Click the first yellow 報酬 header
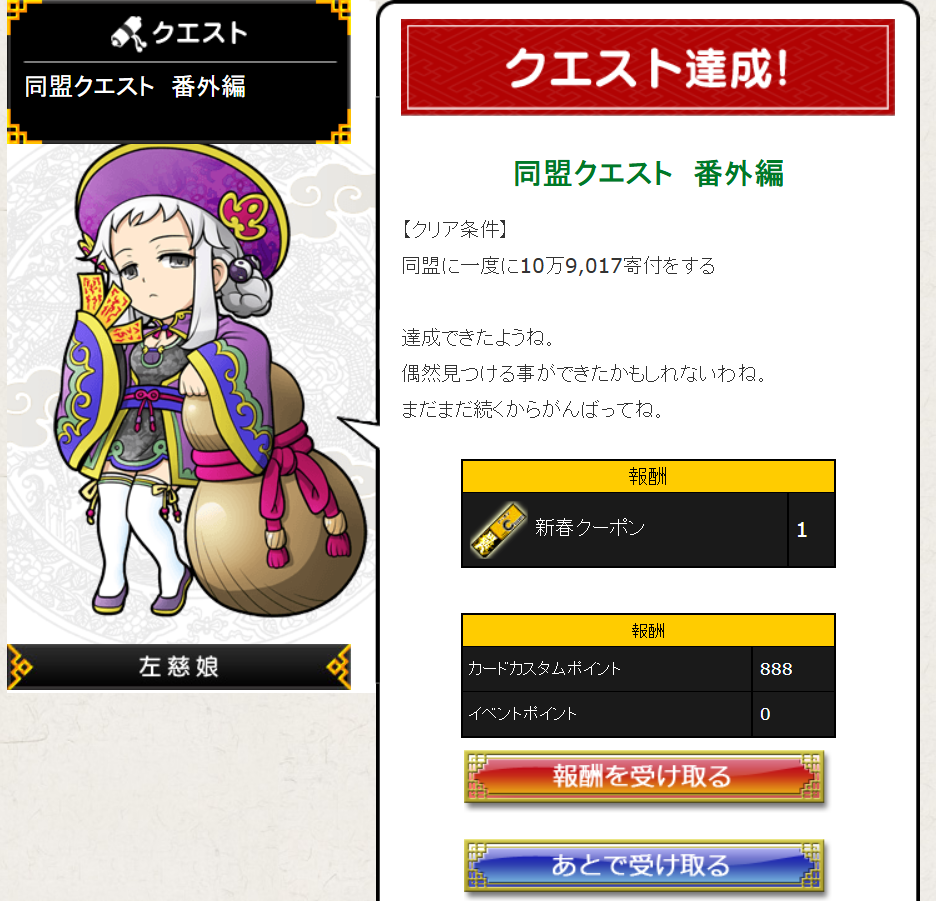The width and height of the screenshot is (936, 901). (648, 476)
